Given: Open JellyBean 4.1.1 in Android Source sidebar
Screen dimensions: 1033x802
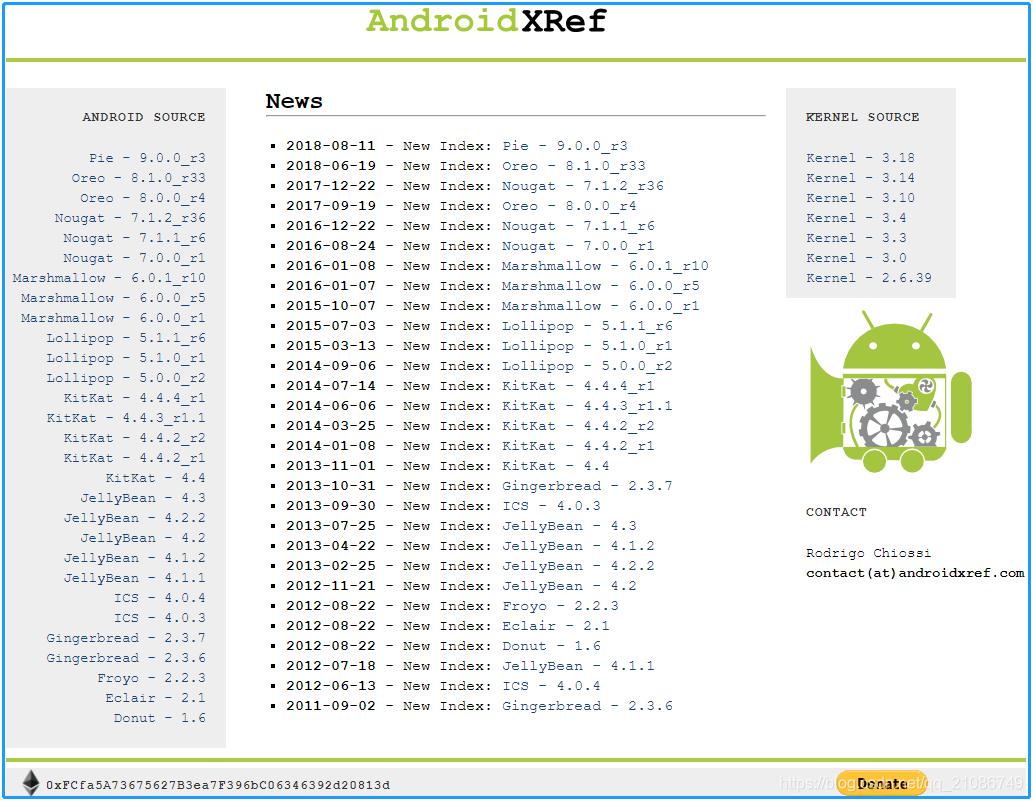Looking at the screenshot, I should coord(134,578).
